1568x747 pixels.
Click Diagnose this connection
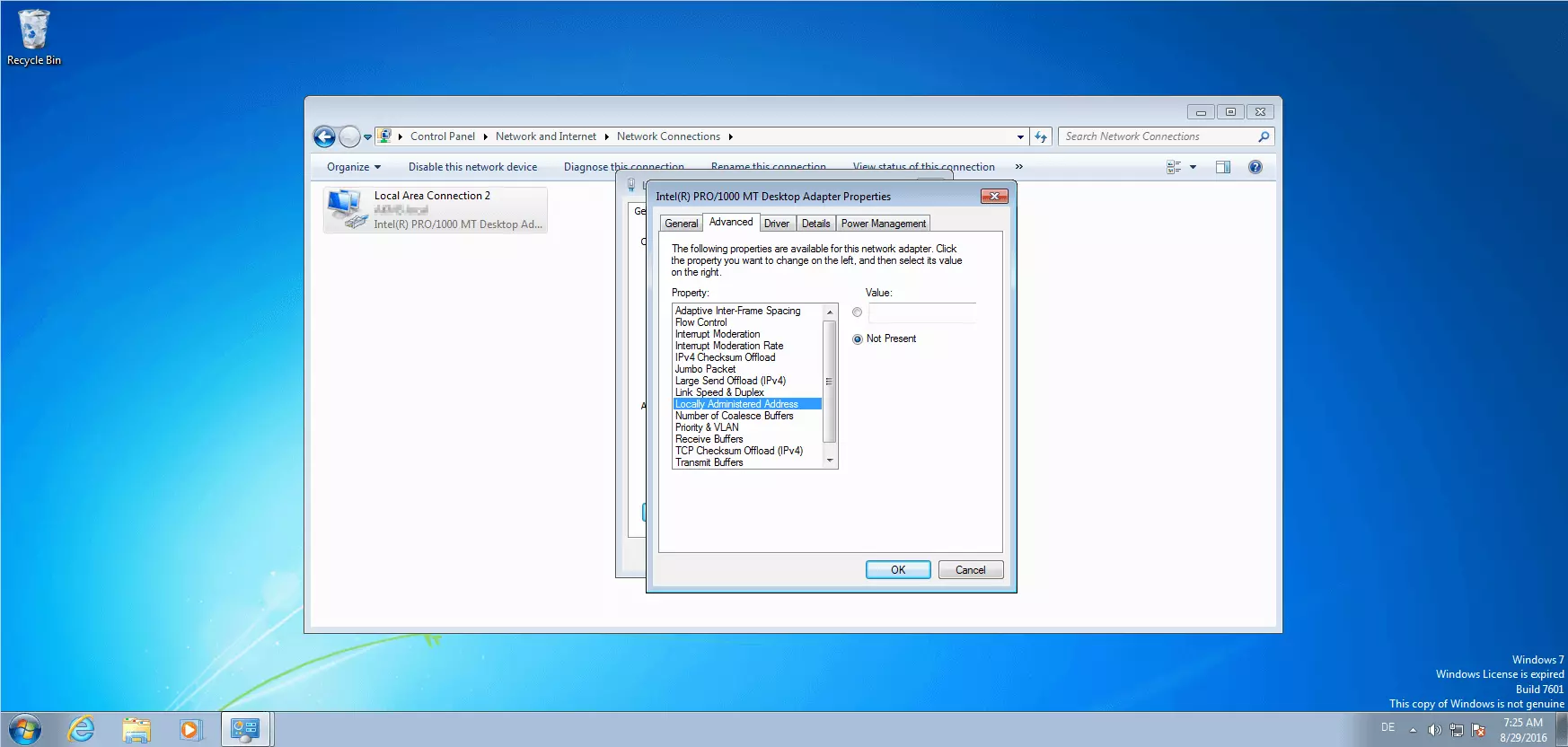(623, 167)
